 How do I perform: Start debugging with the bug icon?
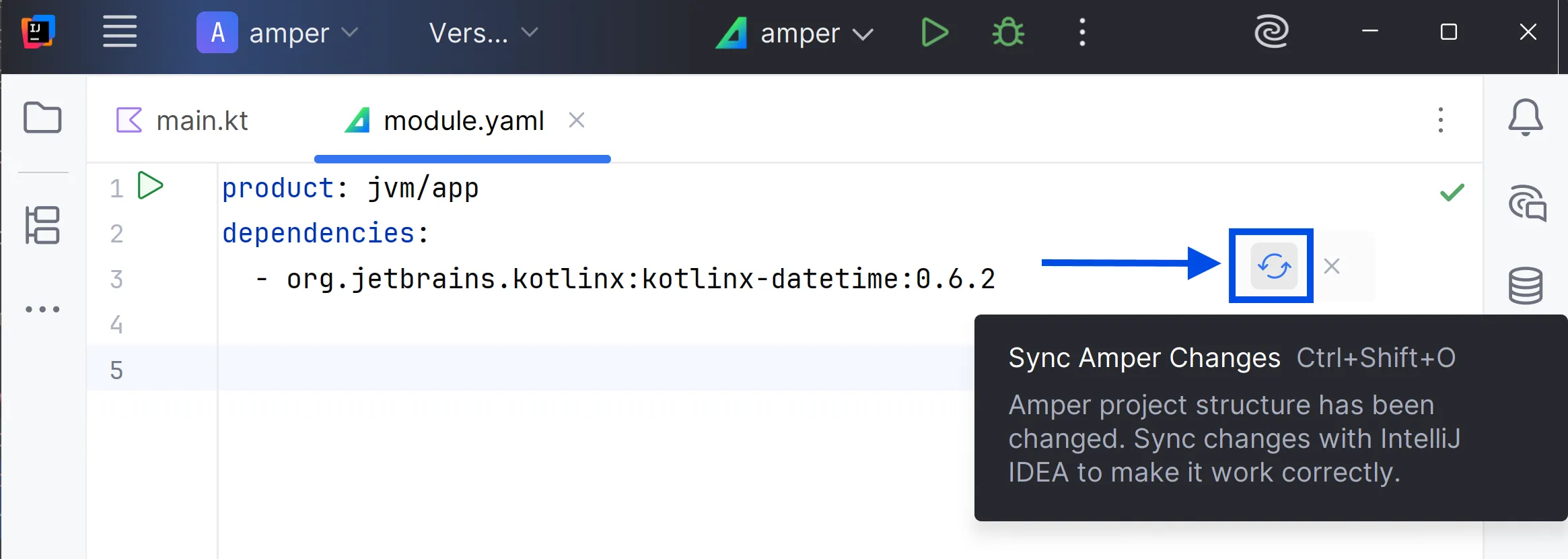1007,32
